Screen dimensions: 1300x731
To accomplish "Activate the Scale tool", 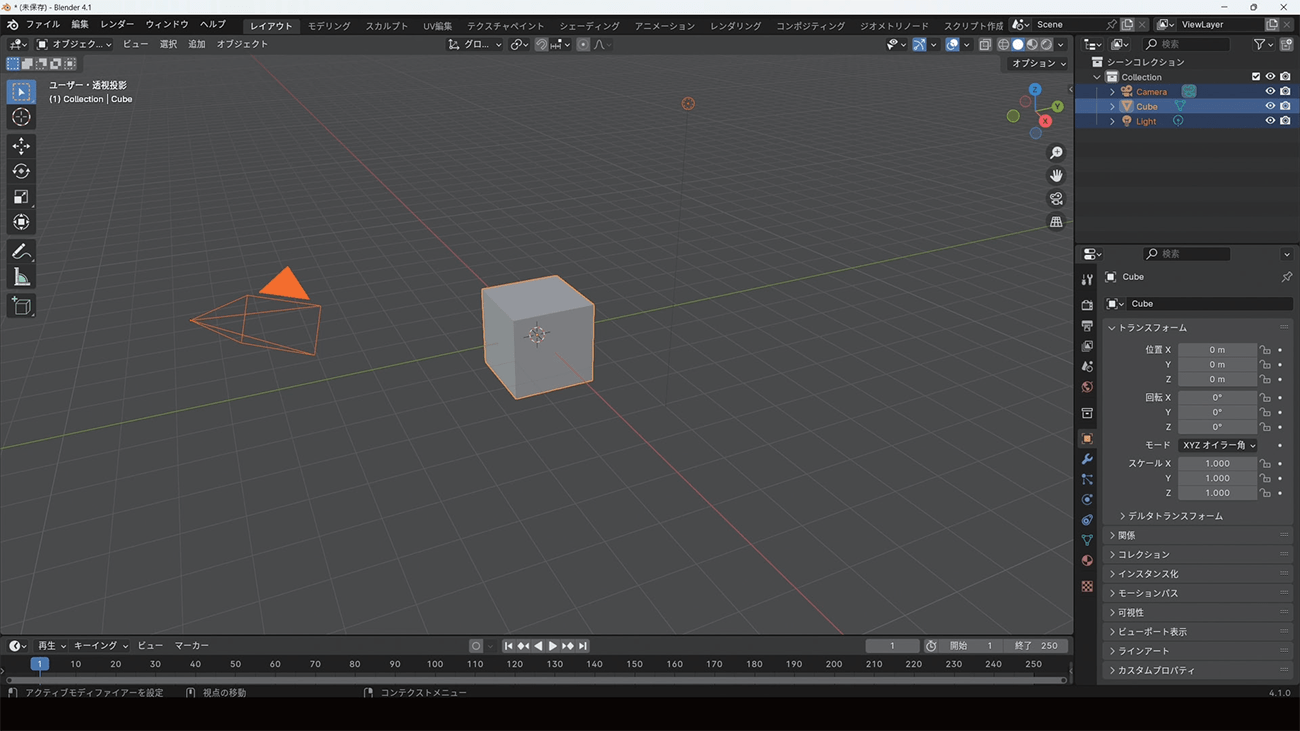I will [x=21, y=197].
